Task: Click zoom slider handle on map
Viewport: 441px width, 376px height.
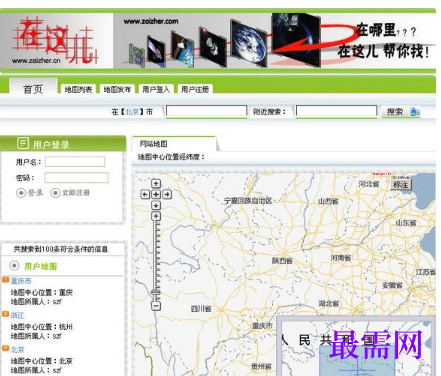Action: click(156, 292)
